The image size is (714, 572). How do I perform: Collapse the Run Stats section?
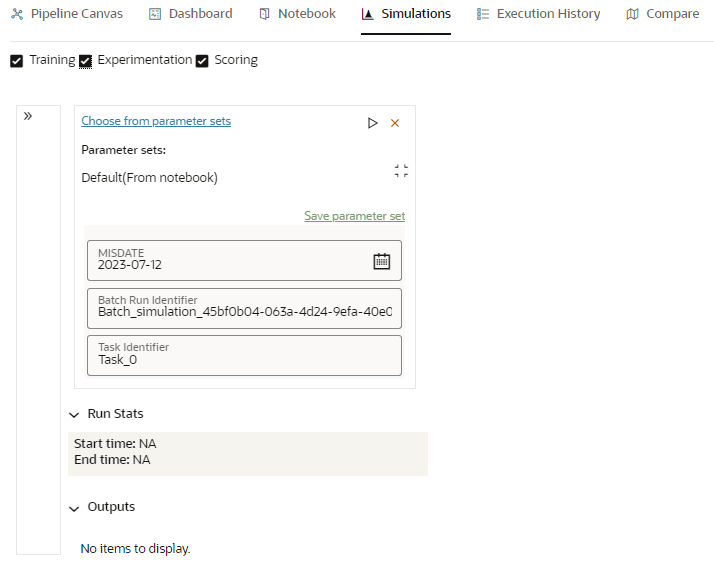74,414
